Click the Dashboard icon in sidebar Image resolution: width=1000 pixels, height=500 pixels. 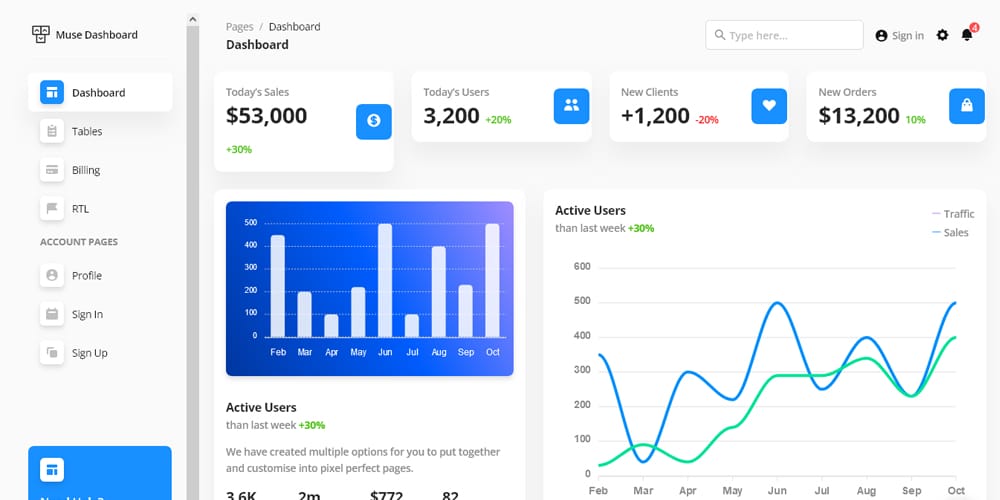(52, 92)
